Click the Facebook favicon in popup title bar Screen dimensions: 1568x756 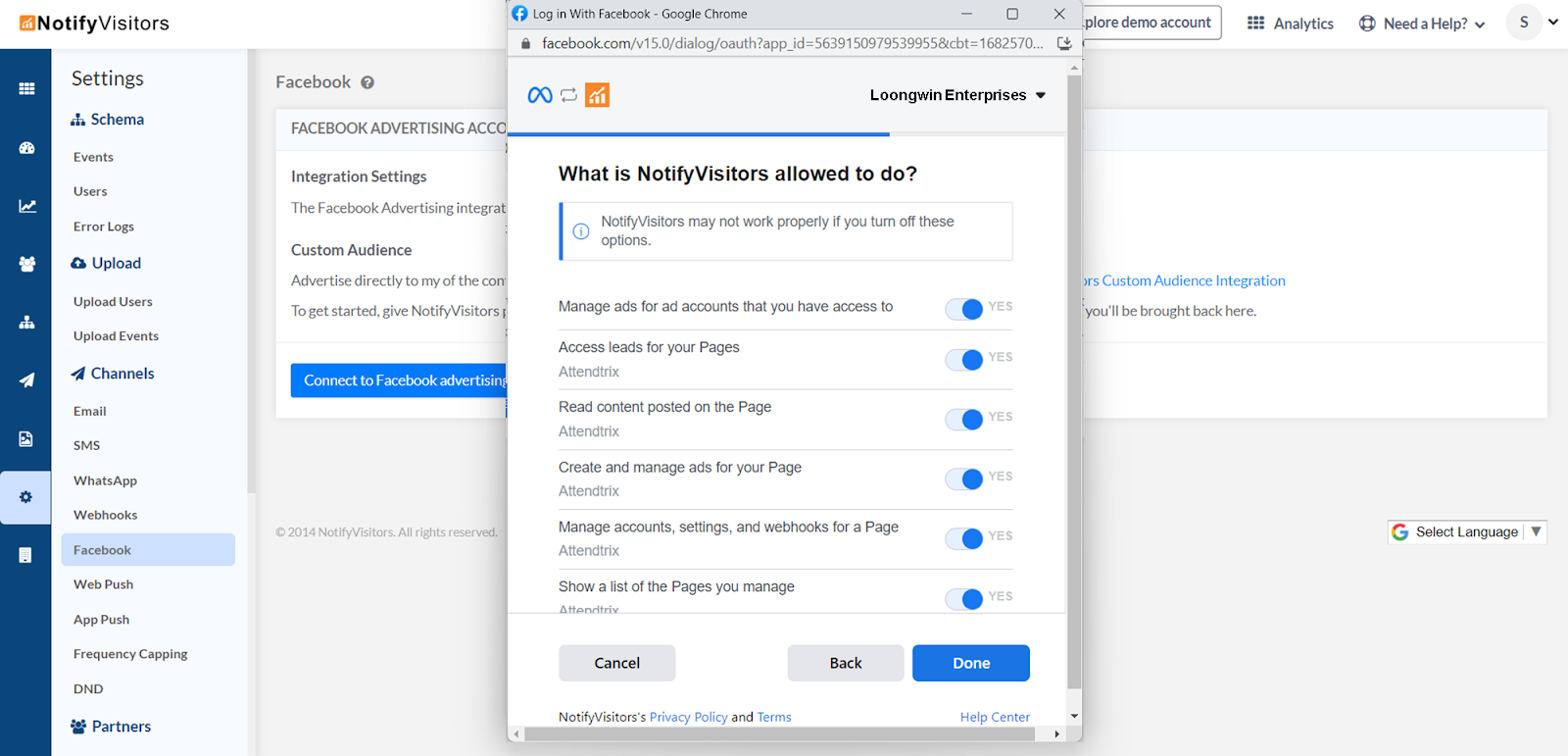pyautogui.click(x=519, y=14)
